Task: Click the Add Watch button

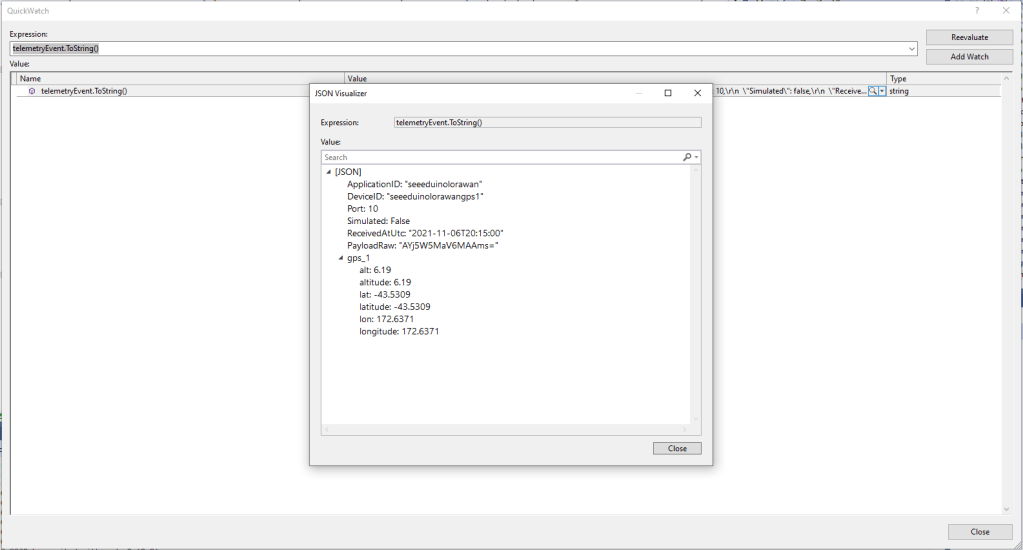Action: click(969, 57)
